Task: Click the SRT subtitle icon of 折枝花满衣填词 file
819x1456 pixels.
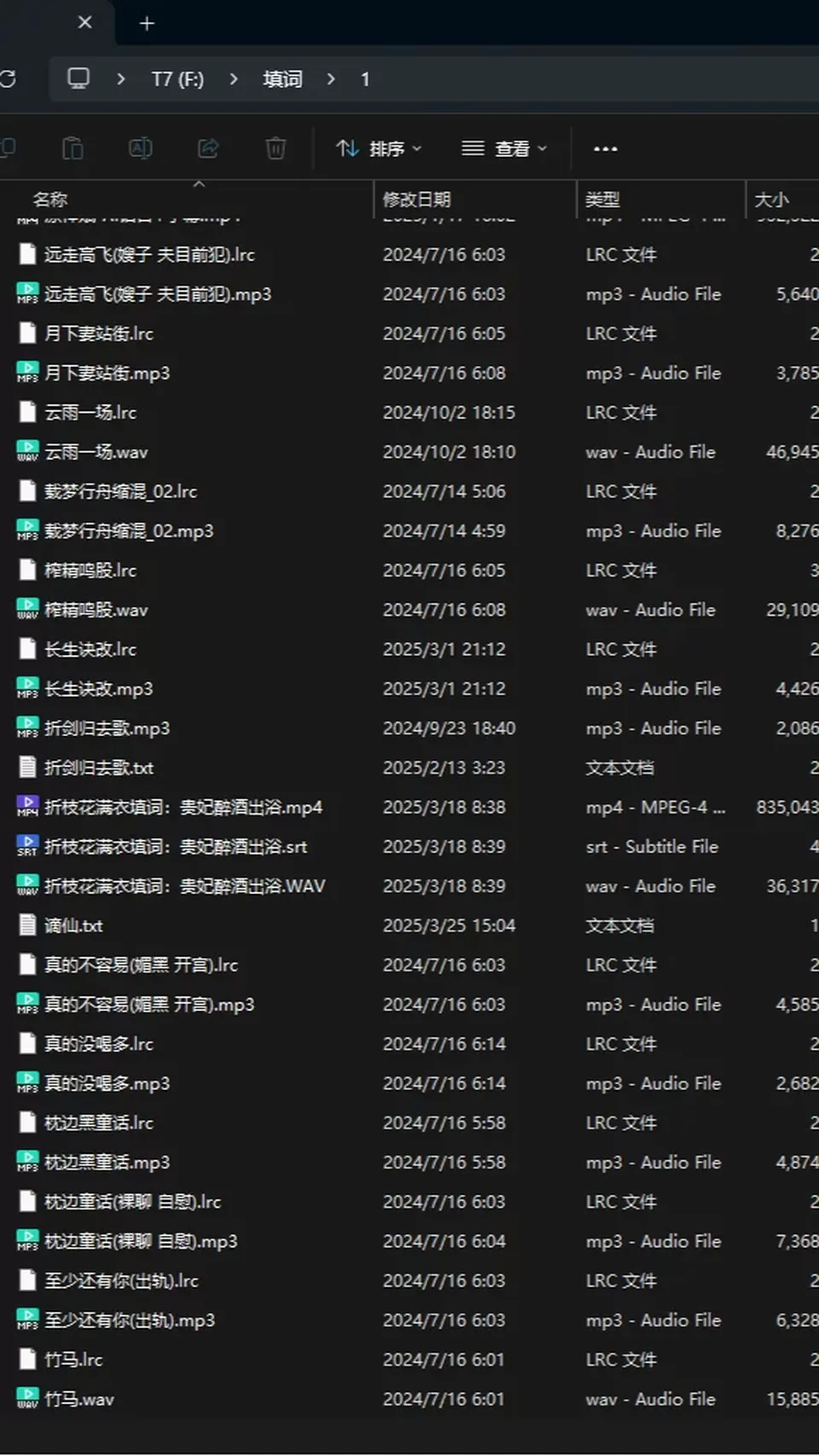Action: [27, 846]
